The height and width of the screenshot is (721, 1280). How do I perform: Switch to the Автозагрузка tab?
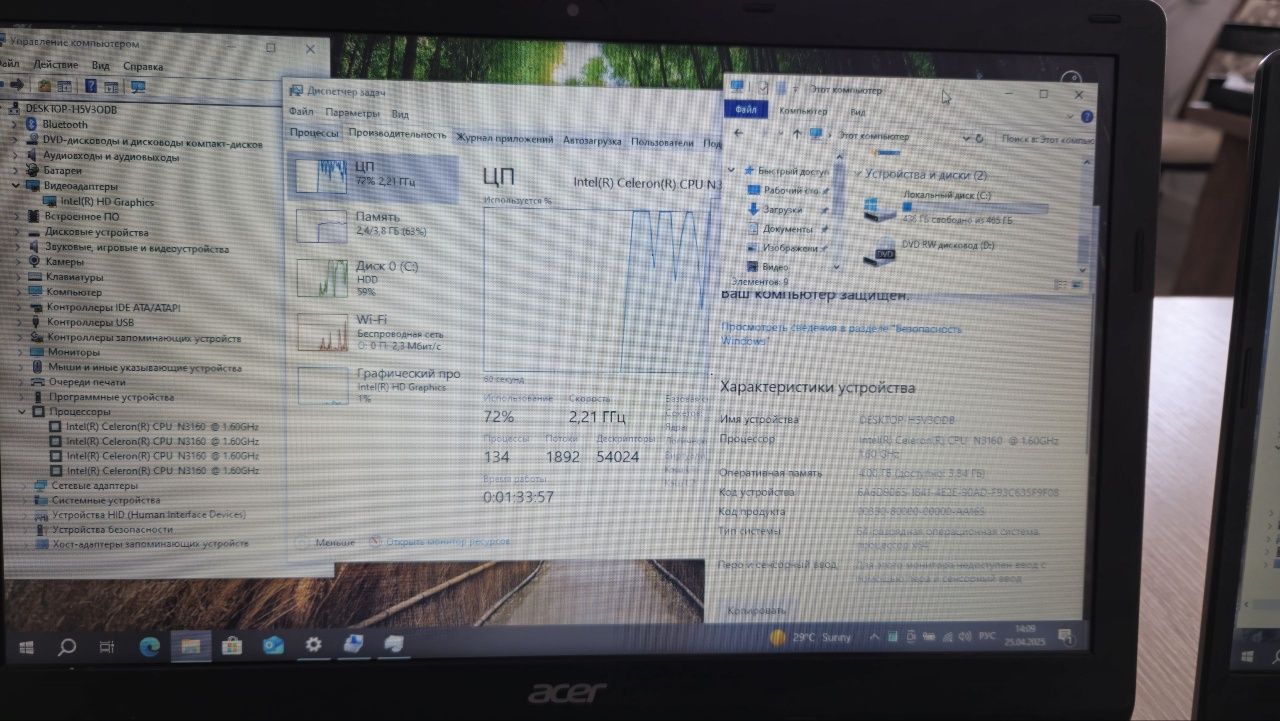point(592,141)
